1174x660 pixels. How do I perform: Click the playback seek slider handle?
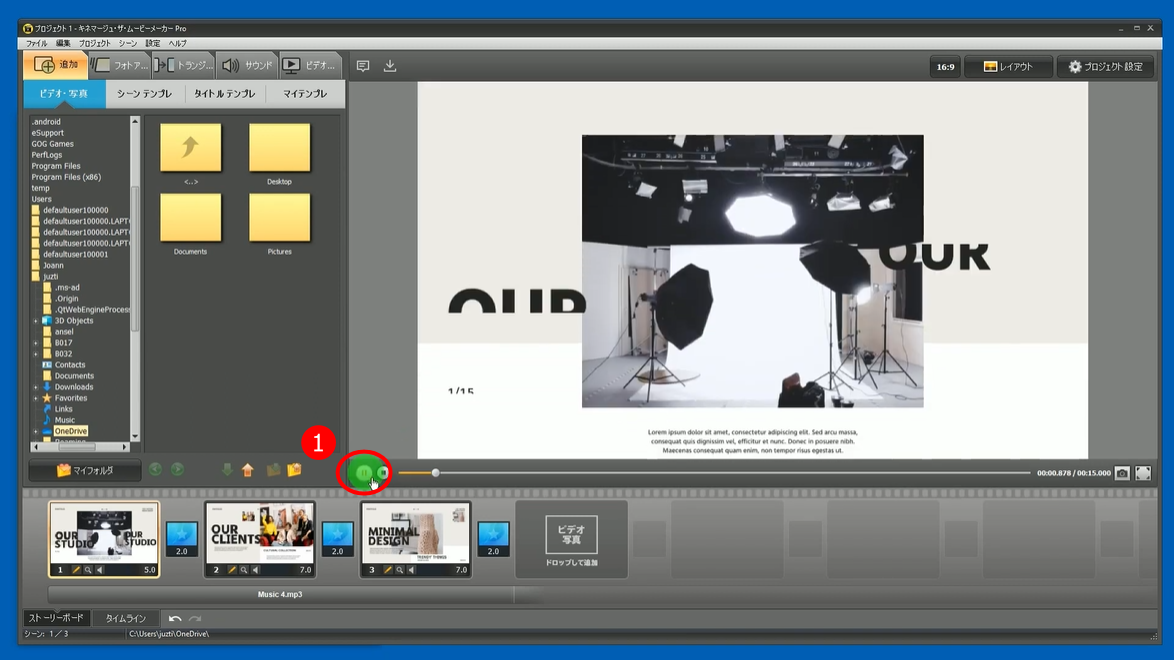click(x=435, y=473)
